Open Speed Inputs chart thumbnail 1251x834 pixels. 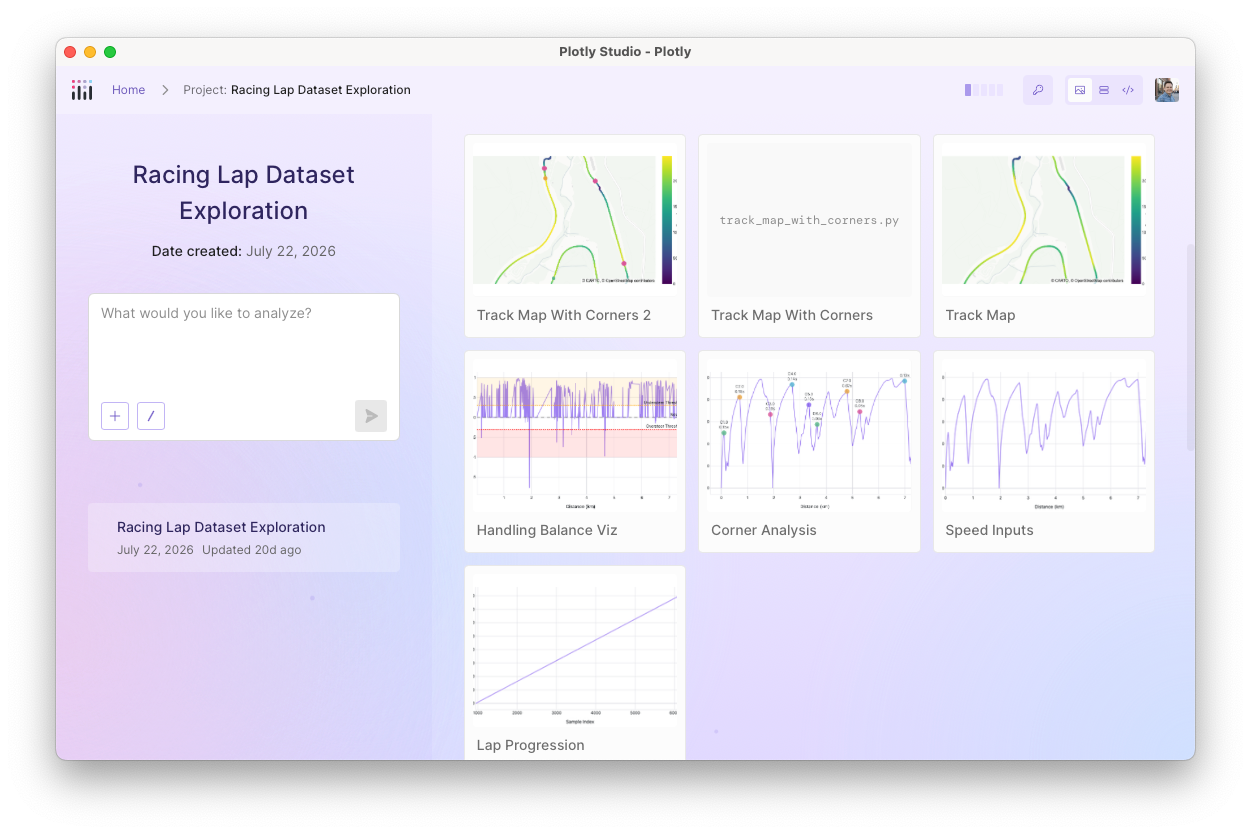pyautogui.click(x=1044, y=435)
